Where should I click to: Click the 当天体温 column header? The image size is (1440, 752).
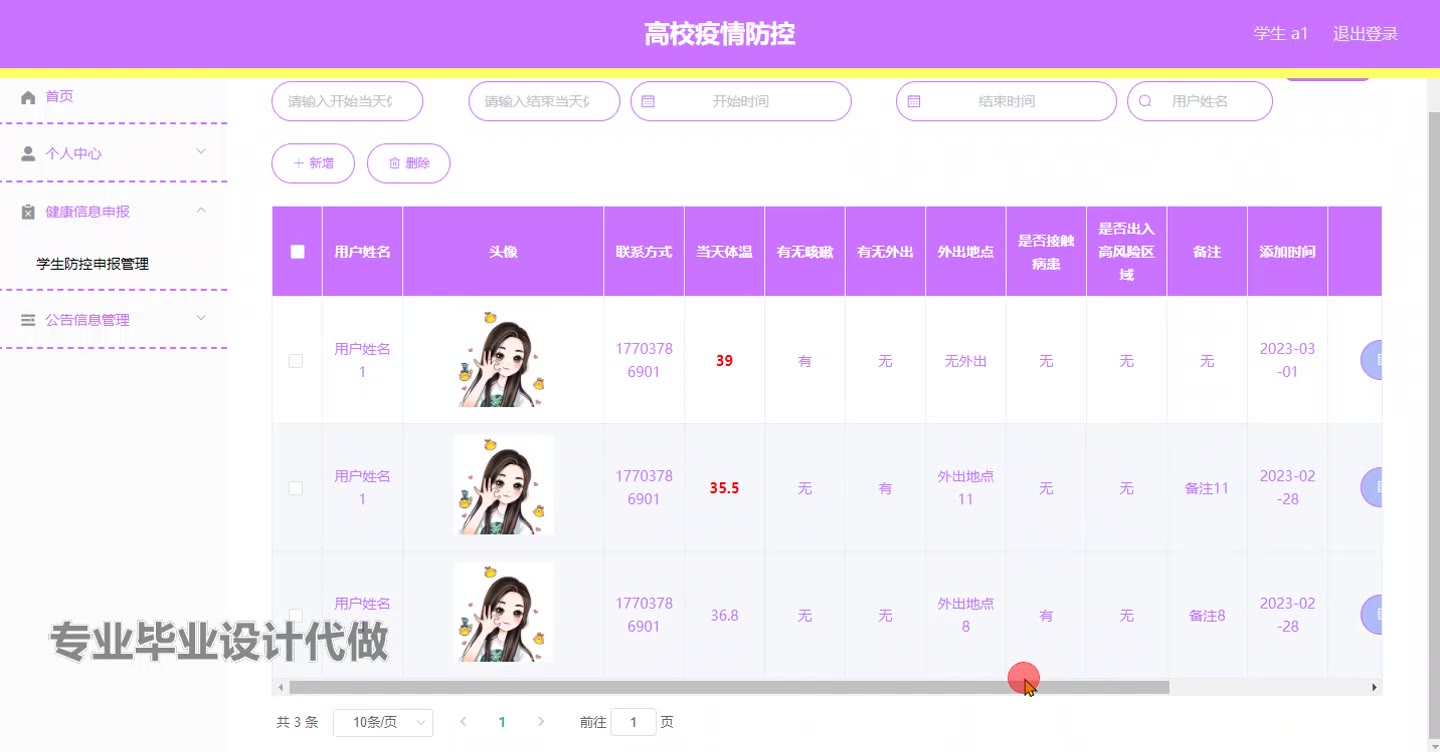pyautogui.click(x=724, y=252)
